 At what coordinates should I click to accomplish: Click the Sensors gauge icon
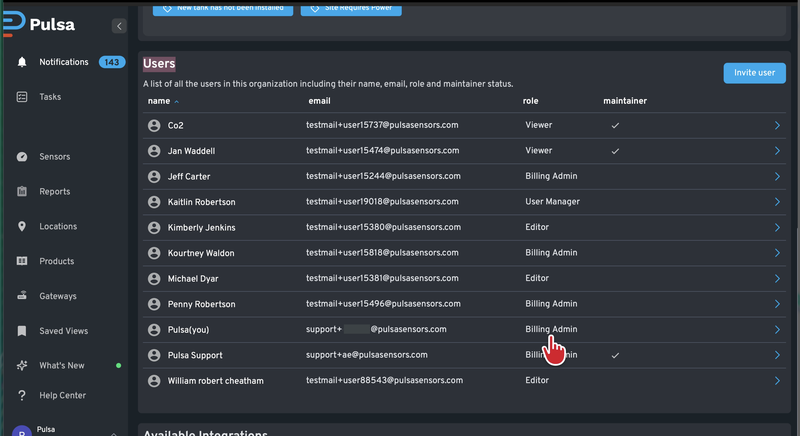(x=22, y=157)
